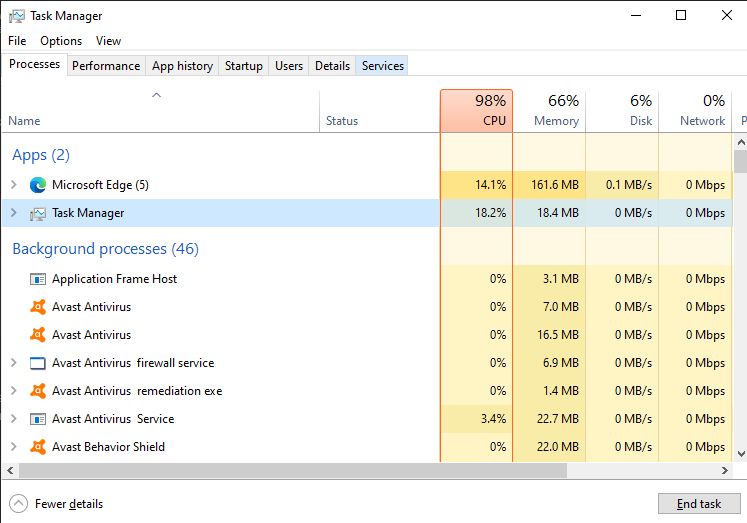This screenshot has height=523, width=747.
Task: Click the Apps (2) group heading
Action: [41, 155]
